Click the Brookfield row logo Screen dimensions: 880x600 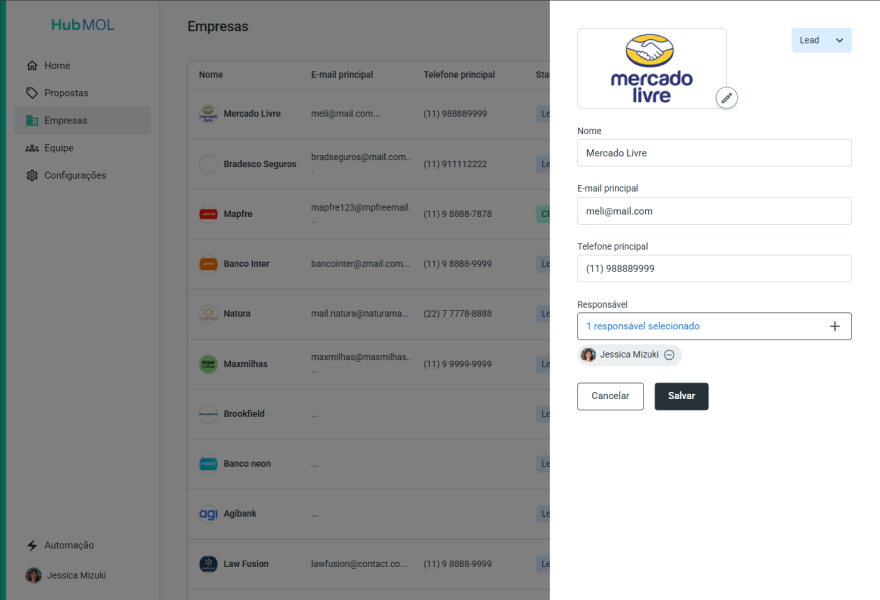coord(208,414)
